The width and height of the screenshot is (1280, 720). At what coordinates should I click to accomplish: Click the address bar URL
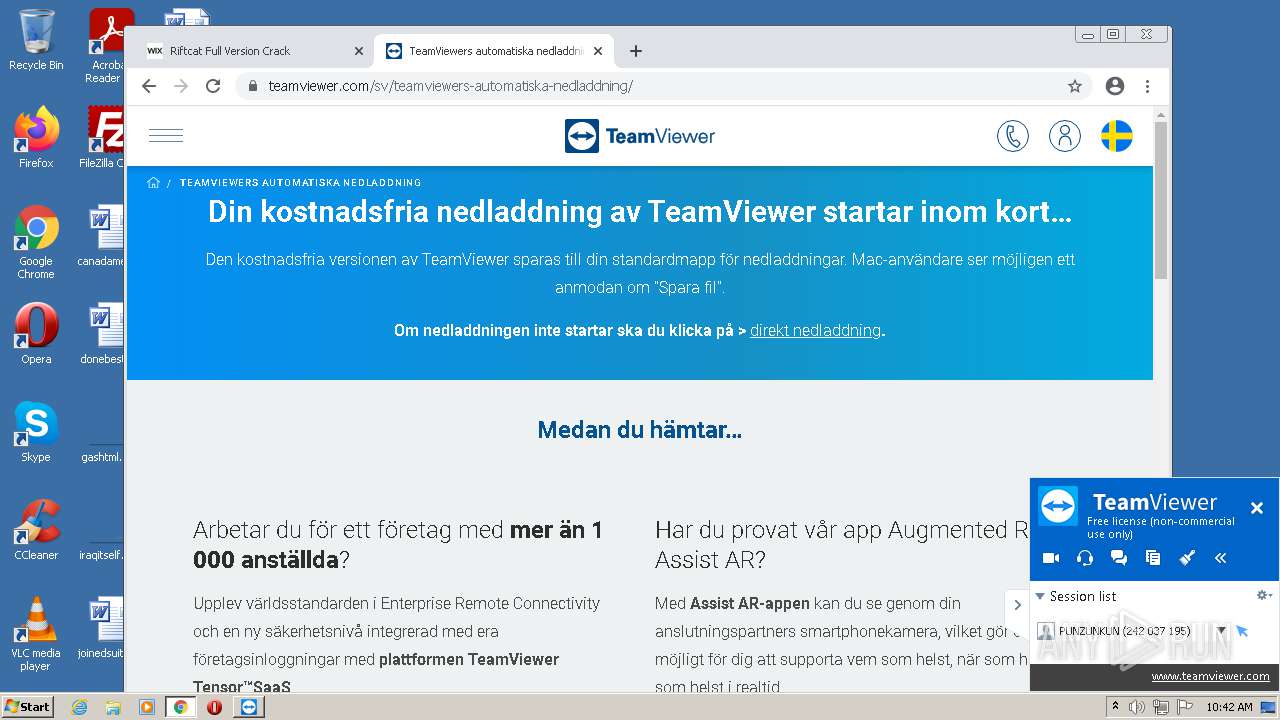point(450,86)
